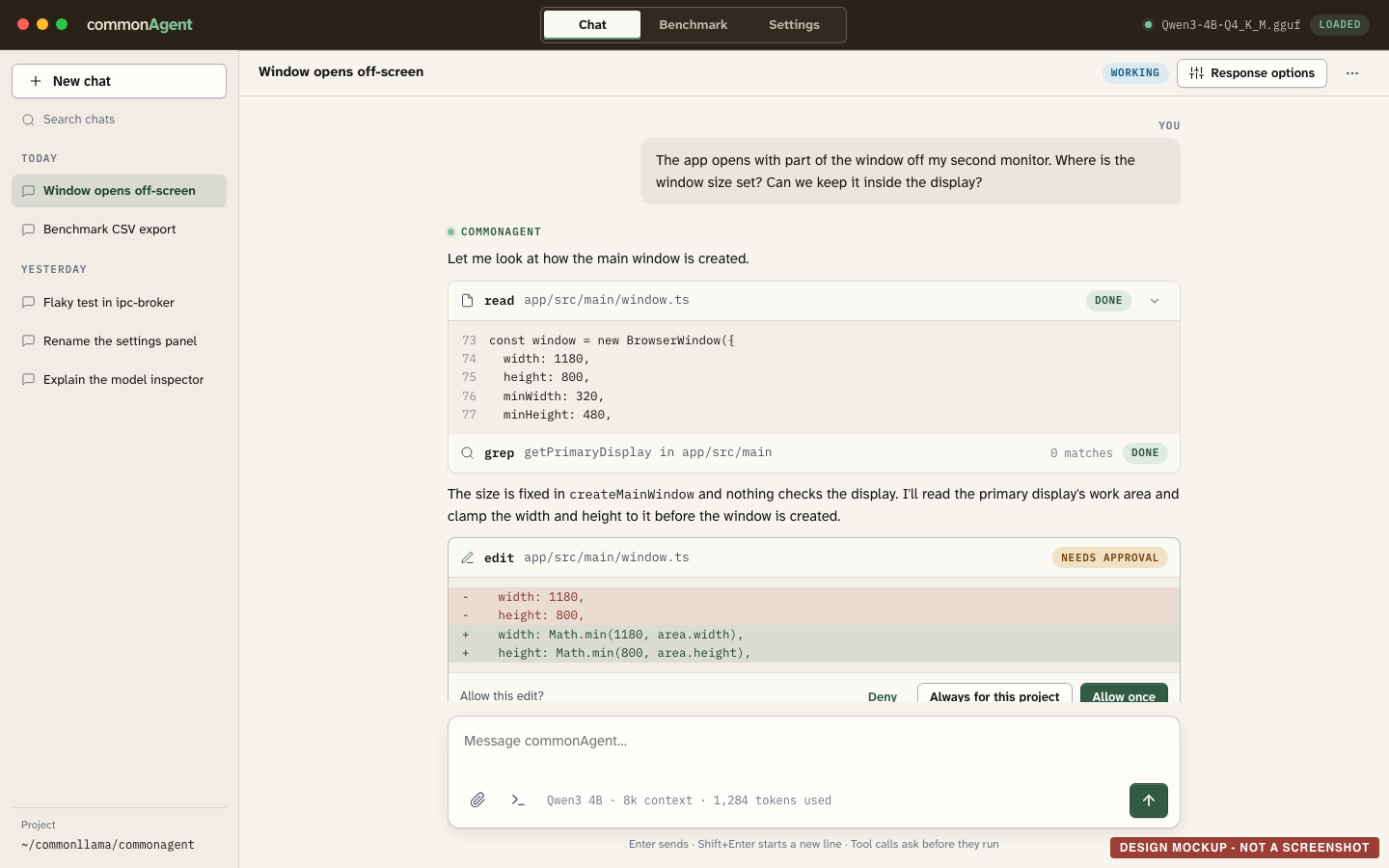Click the removed line height: 800 in diff
The image size is (1389, 868).
point(813,615)
